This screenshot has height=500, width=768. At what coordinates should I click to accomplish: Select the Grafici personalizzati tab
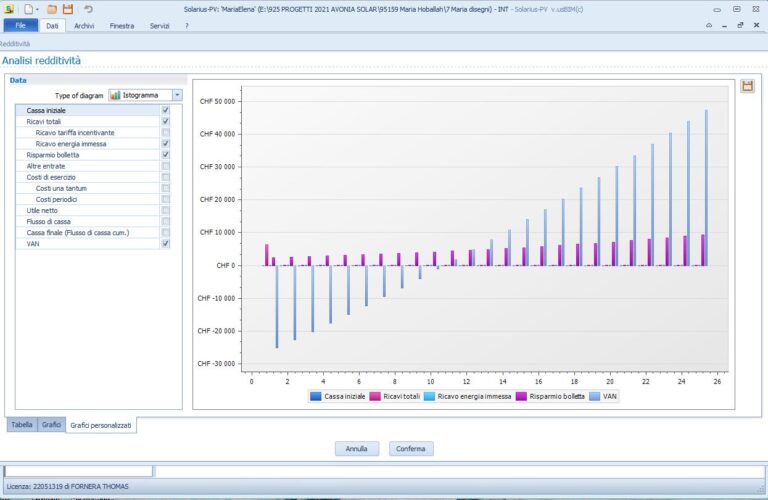[101, 425]
